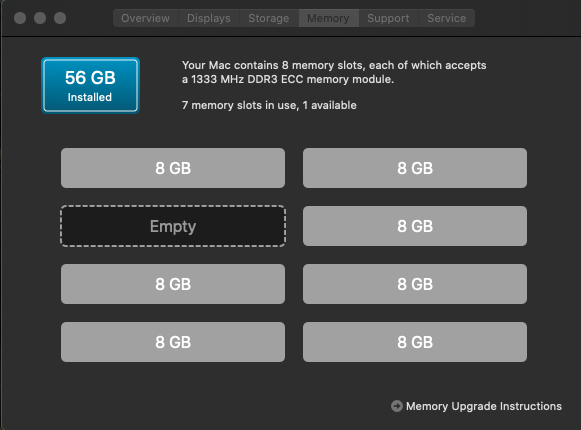Click the 56 GB Installed memory badge
The height and width of the screenshot is (430, 581).
pos(90,85)
